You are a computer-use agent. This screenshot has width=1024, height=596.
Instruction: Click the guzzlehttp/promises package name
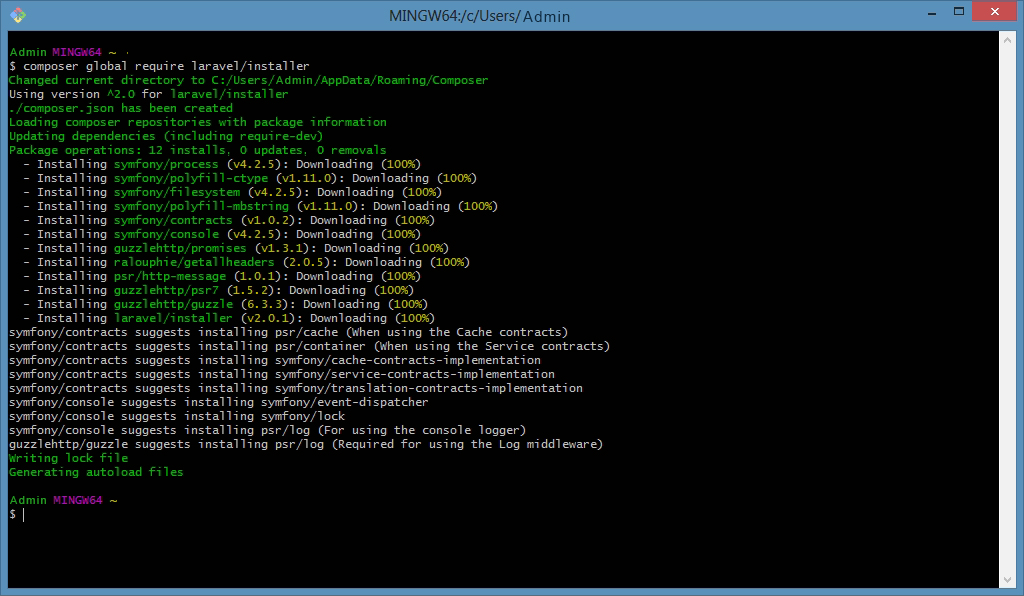coord(180,249)
